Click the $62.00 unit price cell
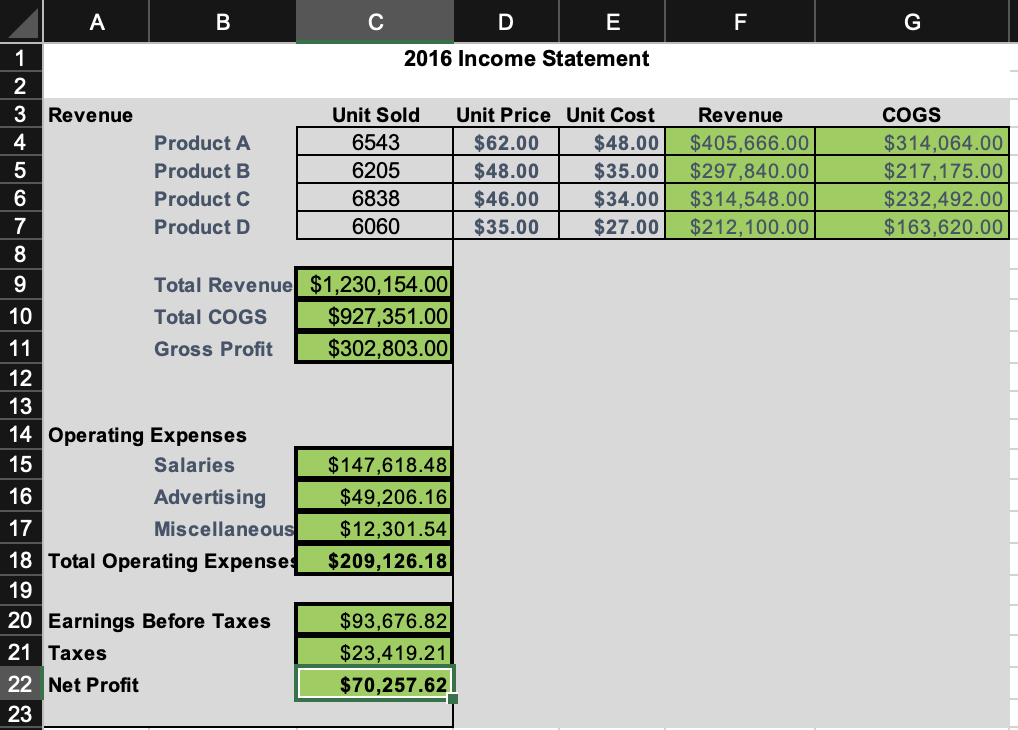Screen dimensions: 1018x730 [x=506, y=142]
